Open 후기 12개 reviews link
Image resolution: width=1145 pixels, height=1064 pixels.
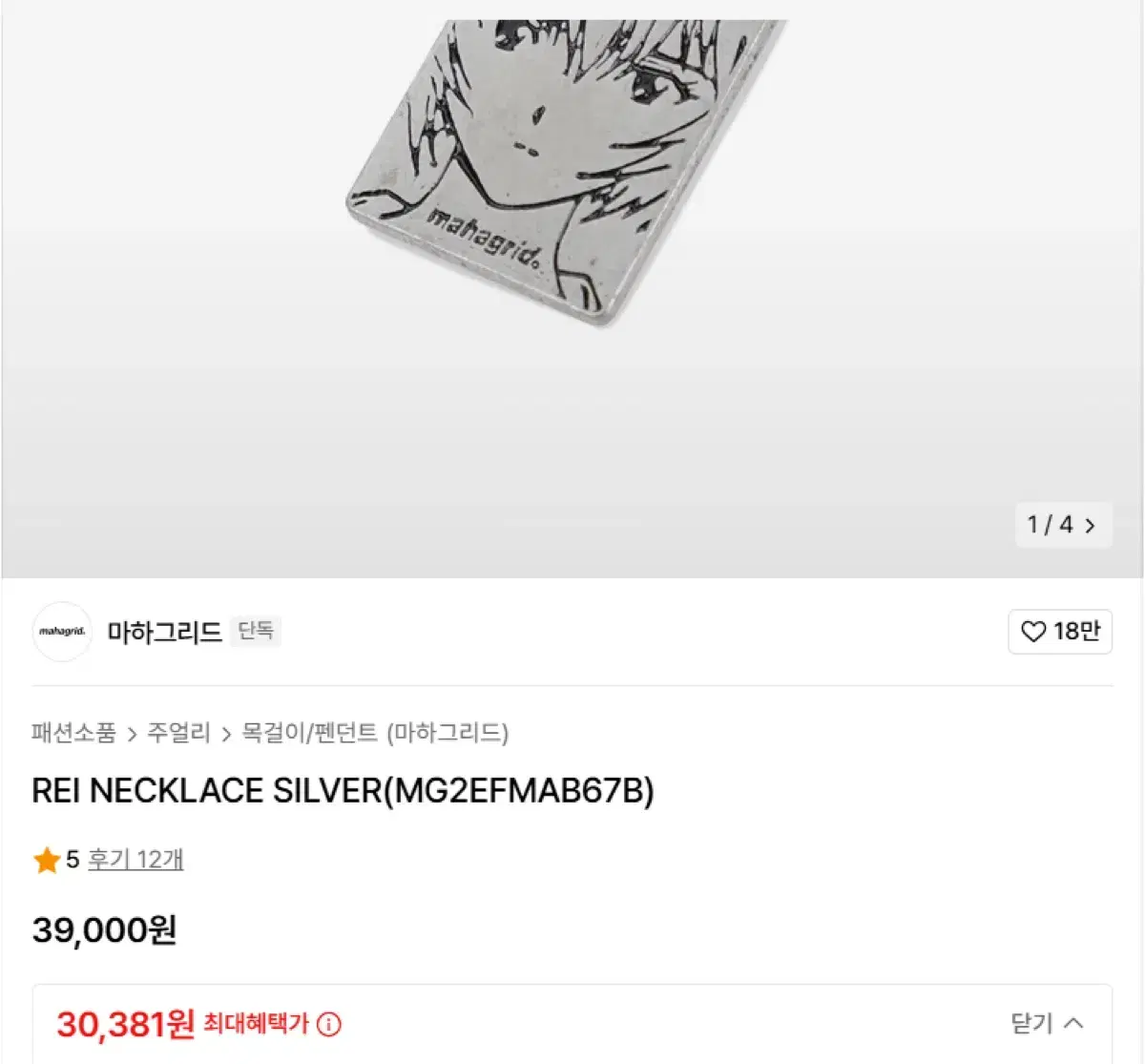pyautogui.click(x=135, y=860)
